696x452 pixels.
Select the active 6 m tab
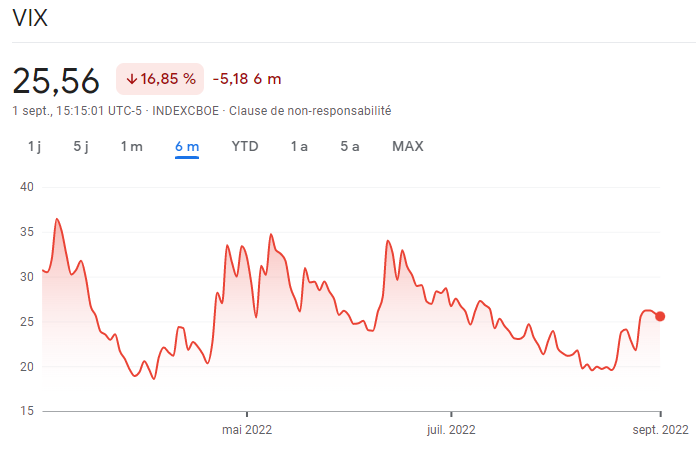pyautogui.click(x=187, y=146)
